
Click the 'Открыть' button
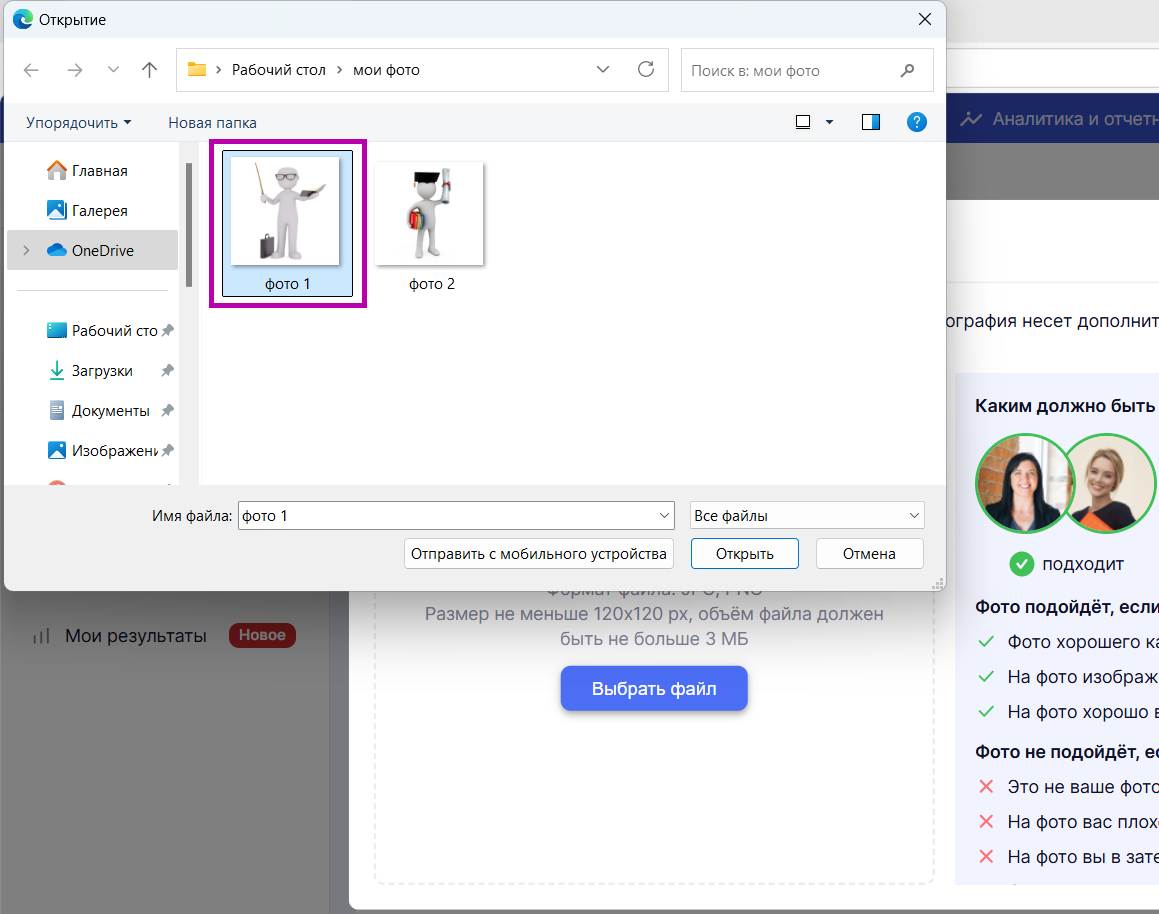[744, 553]
